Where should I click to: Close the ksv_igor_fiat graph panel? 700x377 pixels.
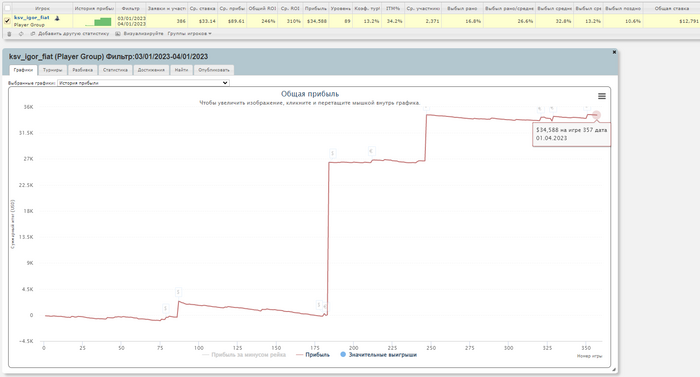(614, 52)
